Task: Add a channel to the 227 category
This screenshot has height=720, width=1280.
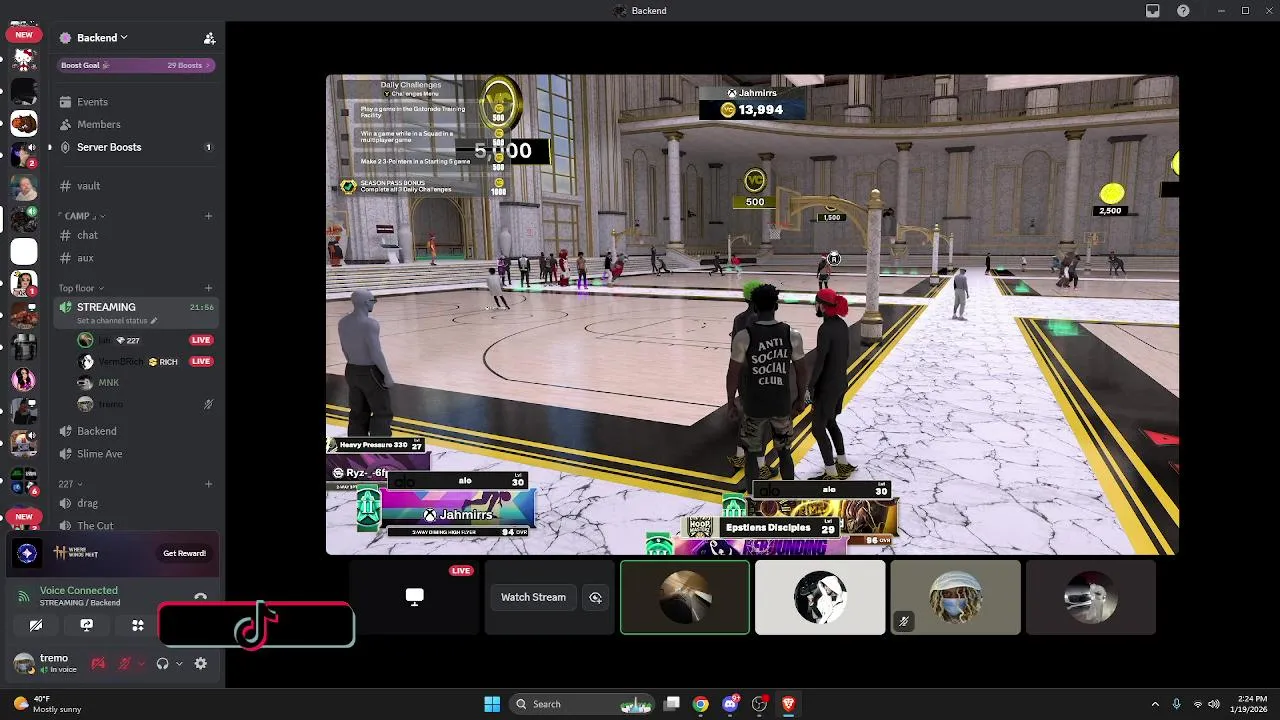Action: click(209, 484)
